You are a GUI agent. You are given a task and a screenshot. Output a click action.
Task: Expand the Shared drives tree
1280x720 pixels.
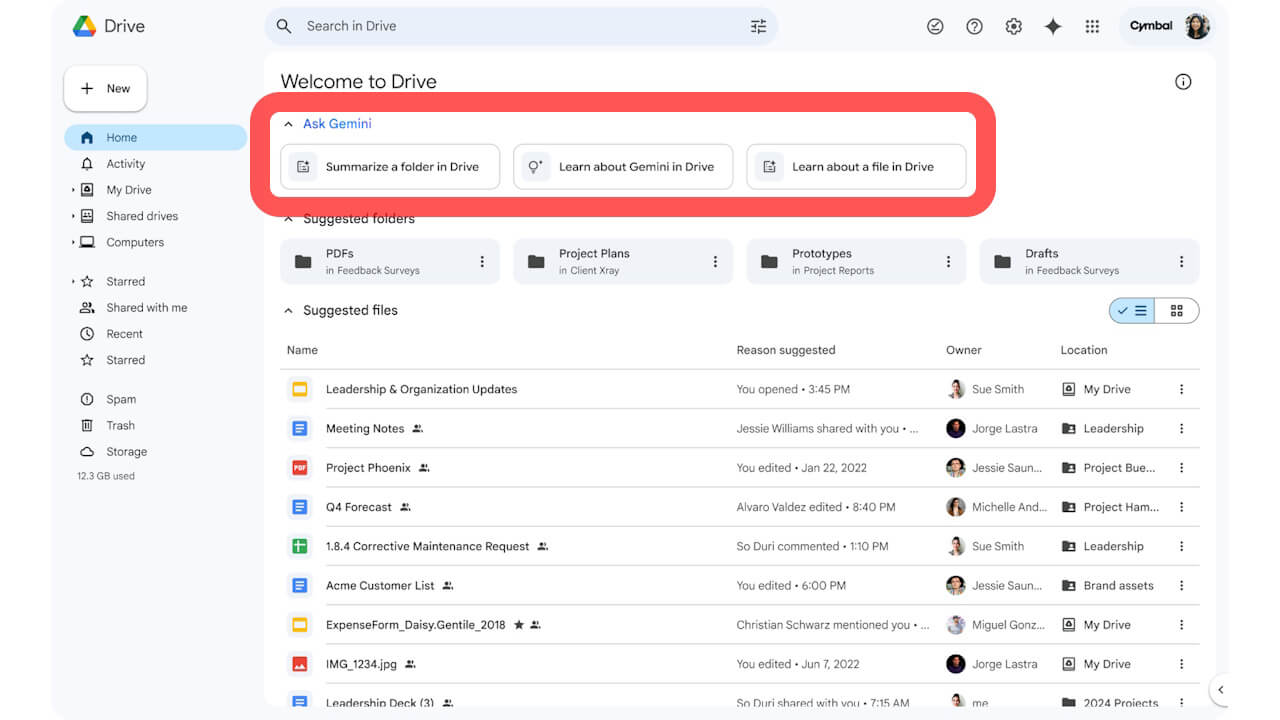point(73,216)
